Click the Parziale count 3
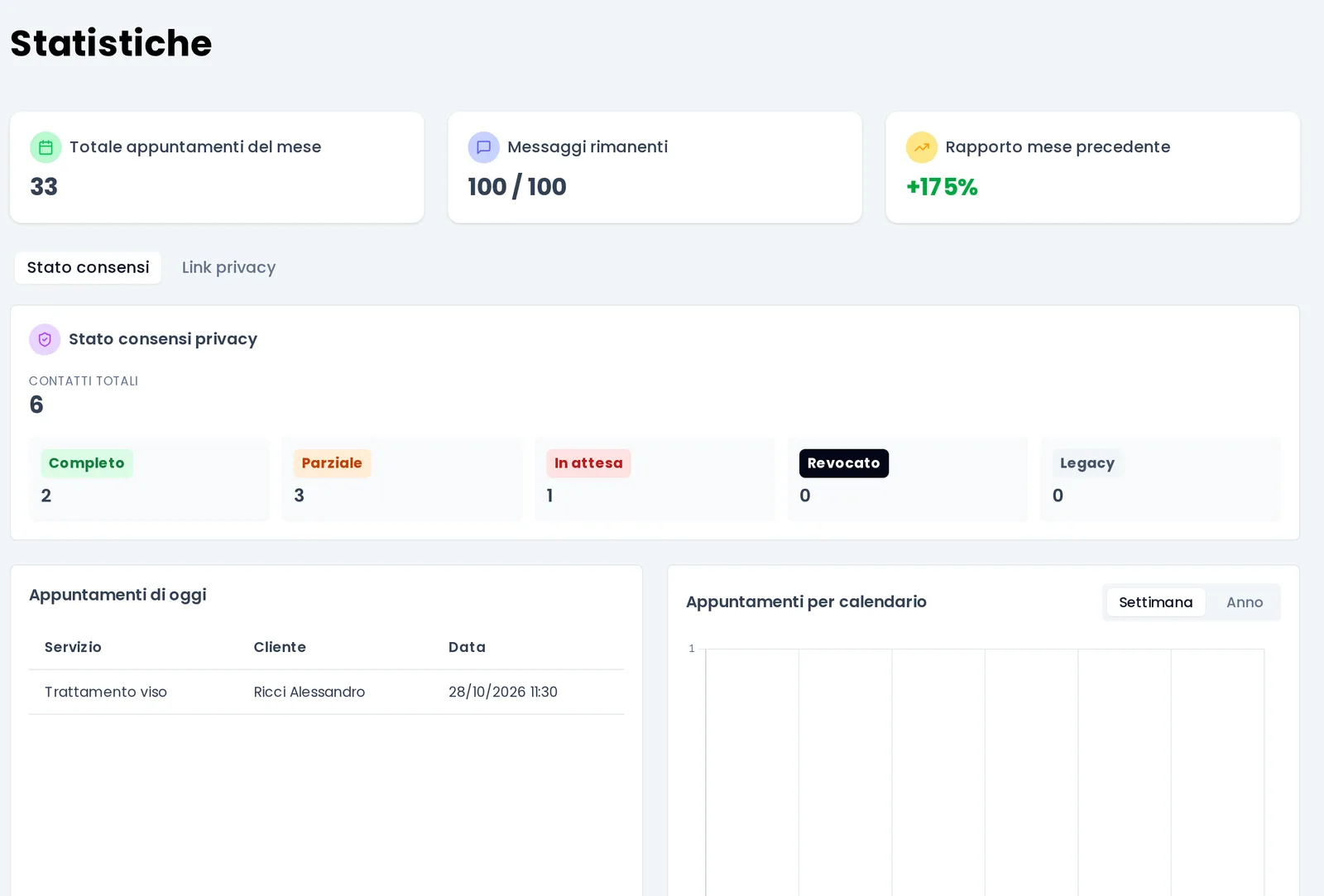 point(300,496)
